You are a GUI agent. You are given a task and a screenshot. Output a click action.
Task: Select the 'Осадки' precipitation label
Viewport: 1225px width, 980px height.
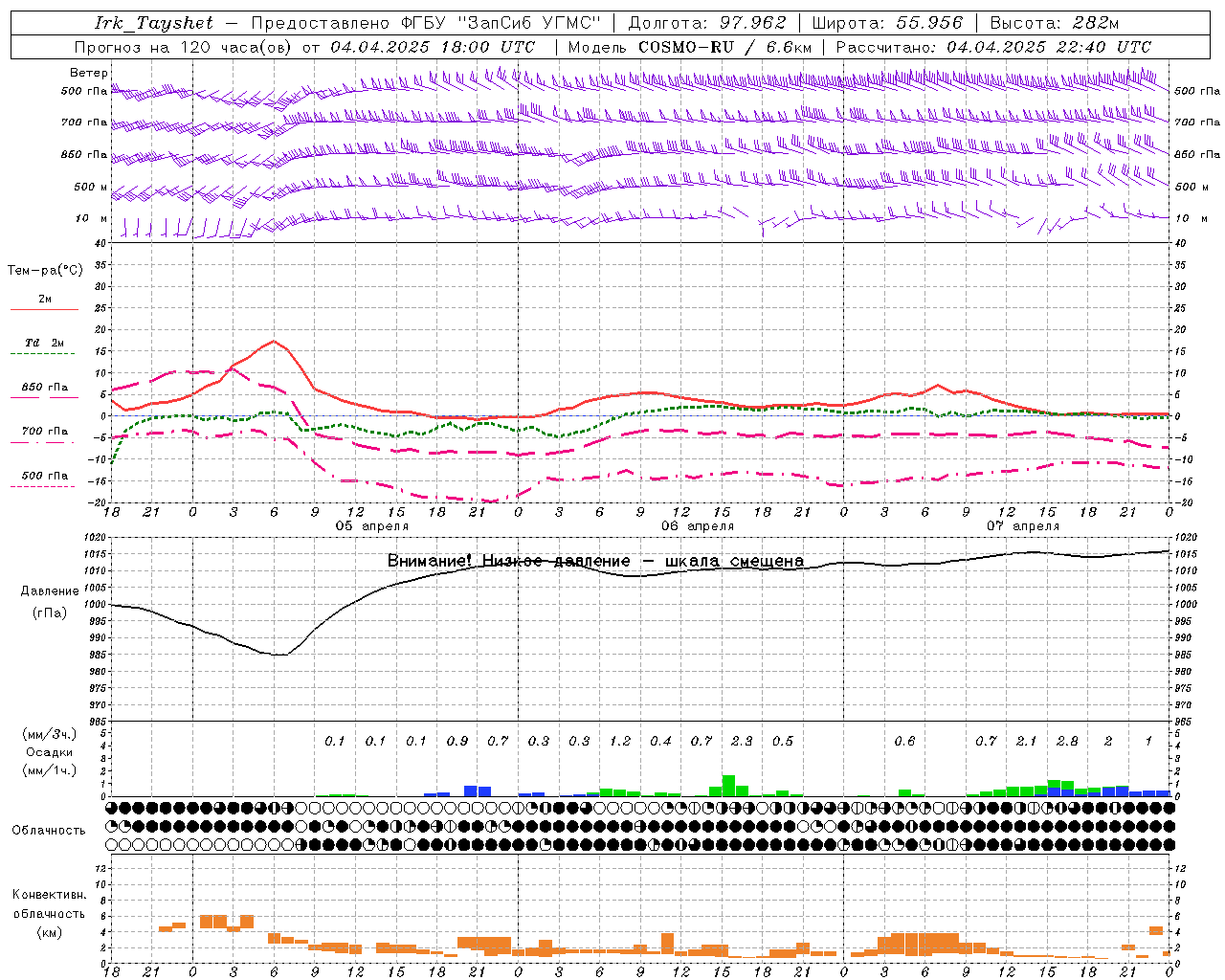[50, 752]
